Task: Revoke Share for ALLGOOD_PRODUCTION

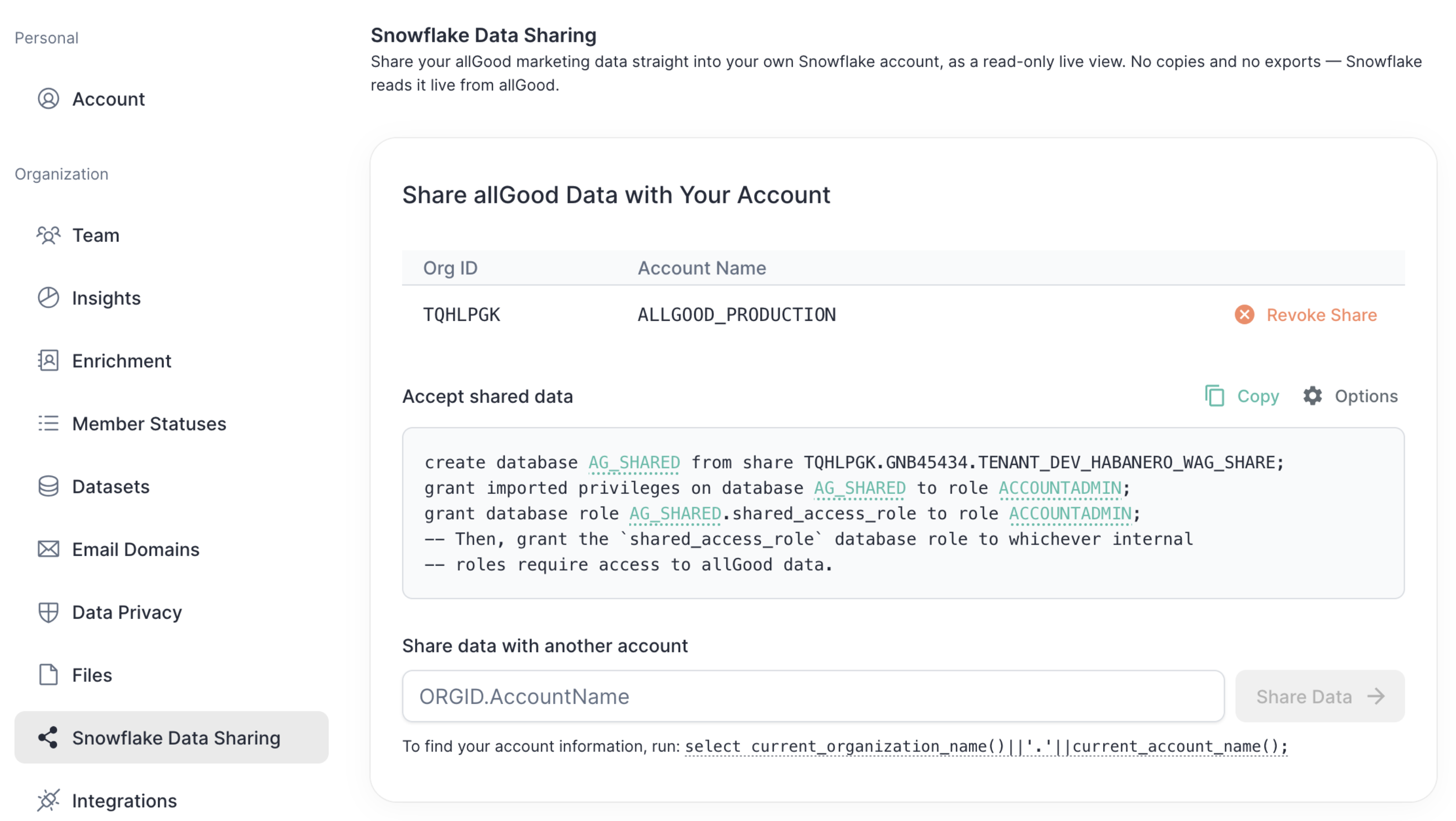Action: click(x=1306, y=315)
